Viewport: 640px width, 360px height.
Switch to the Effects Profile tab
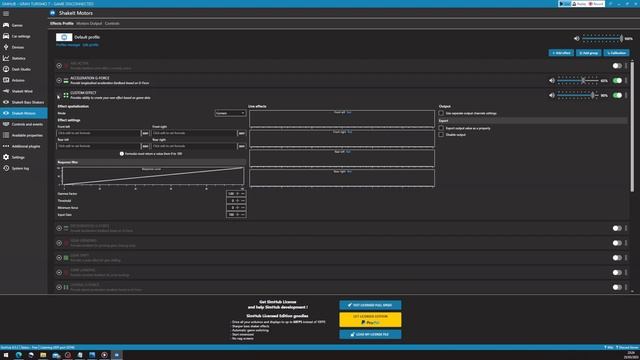pyautogui.click(x=62, y=23)
